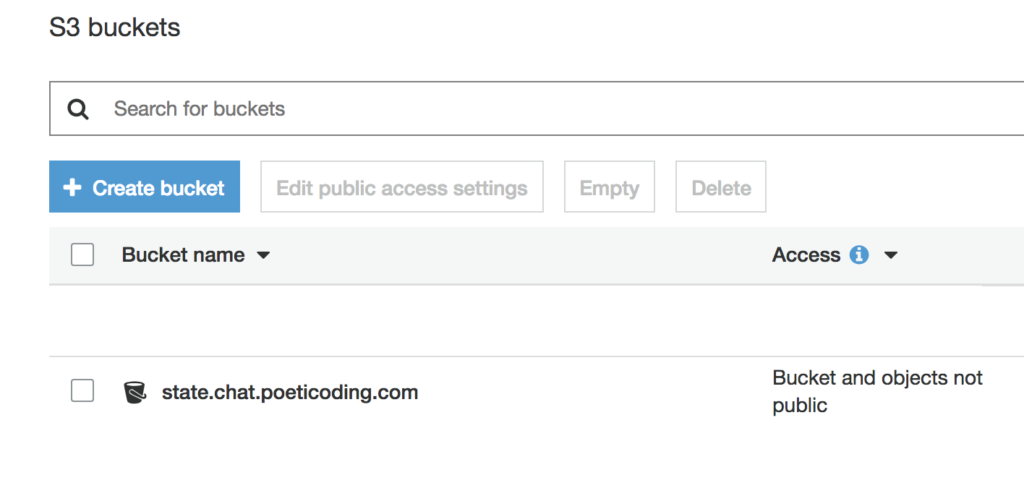Screen dimensions: 1024x496
Task: Open the state.chat.poeticoding.com bucket link
Action: (290, 392)
